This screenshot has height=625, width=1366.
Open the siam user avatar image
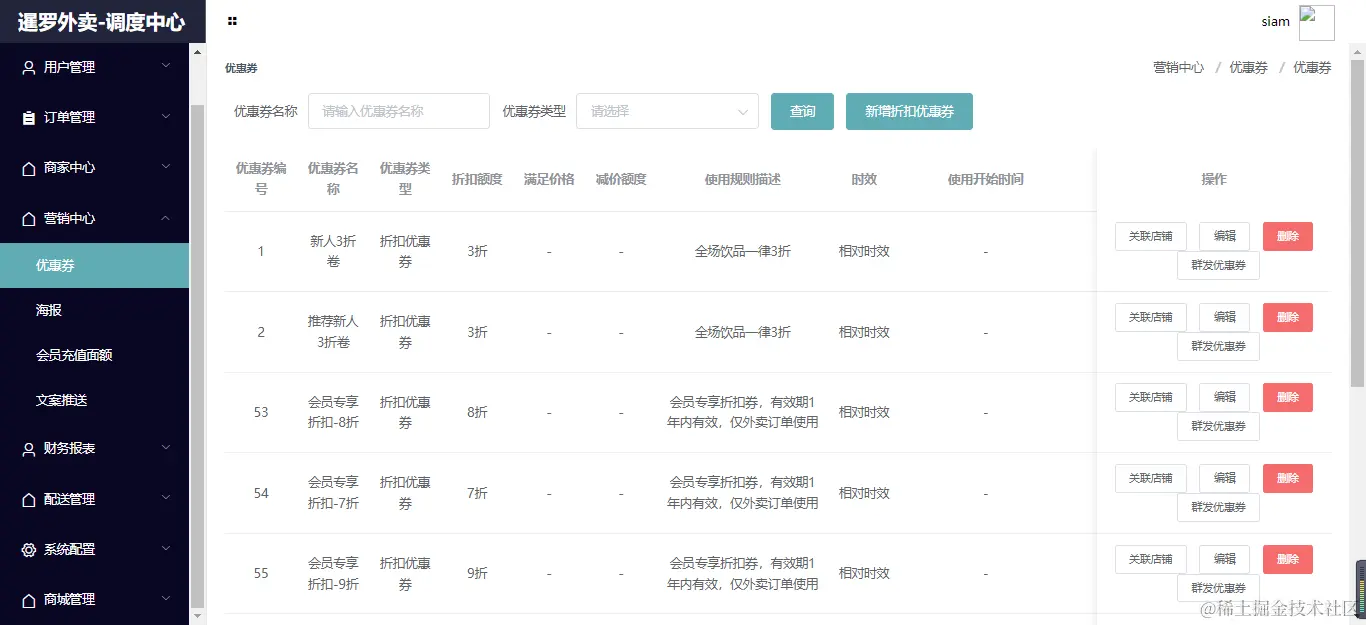[1316, 22]
